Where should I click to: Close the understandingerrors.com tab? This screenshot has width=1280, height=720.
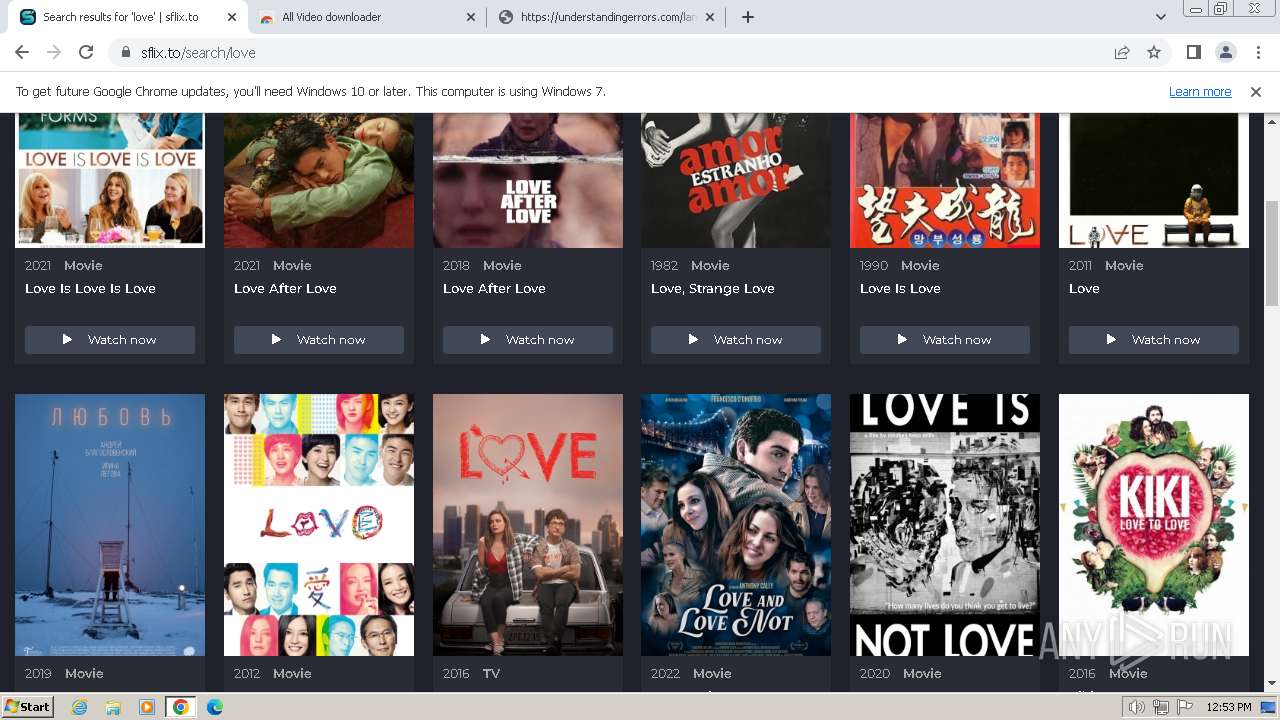pos(709,17)
